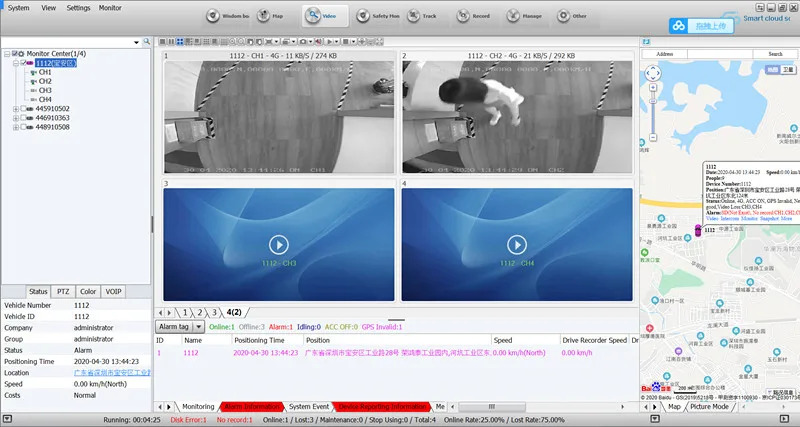Play the 1112 - CH4 video pane
The width and height of the screenshot is (800, 427).
pyautogui.click(x=517, y=245)
